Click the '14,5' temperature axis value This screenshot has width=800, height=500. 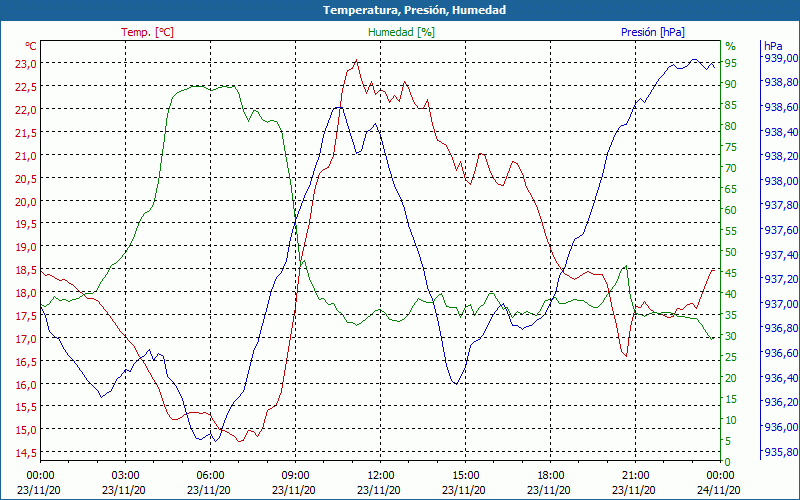pos(26,453)
